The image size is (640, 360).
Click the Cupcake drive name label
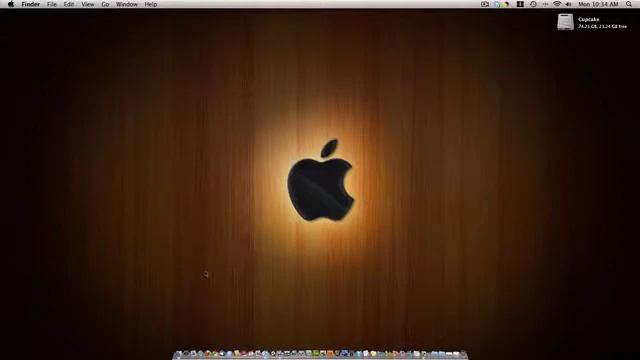tap(589, 19)
